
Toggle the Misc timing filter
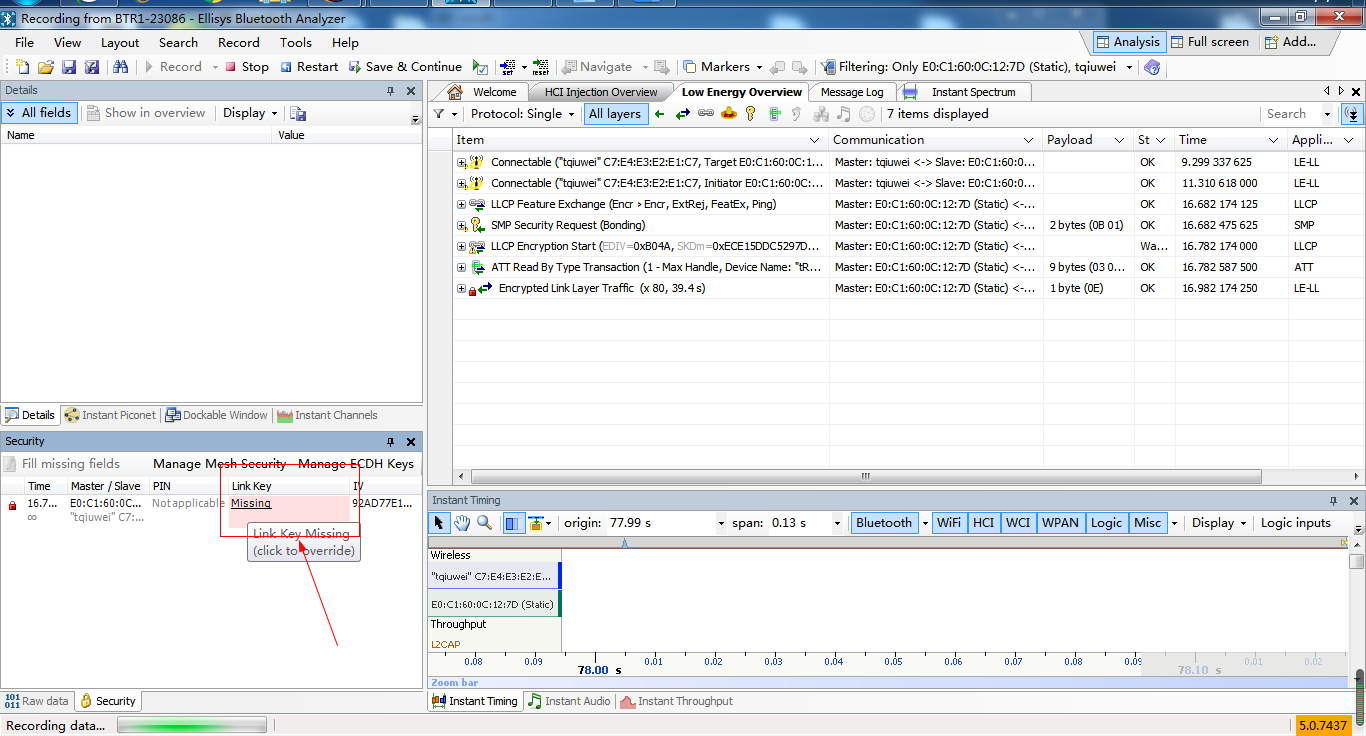[x=1148, y=523]
